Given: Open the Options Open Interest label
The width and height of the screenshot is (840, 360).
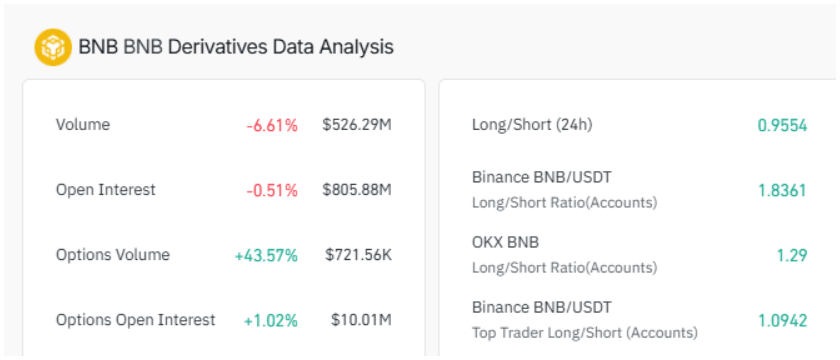Looking at the screenshot, I should click(136, 320).
